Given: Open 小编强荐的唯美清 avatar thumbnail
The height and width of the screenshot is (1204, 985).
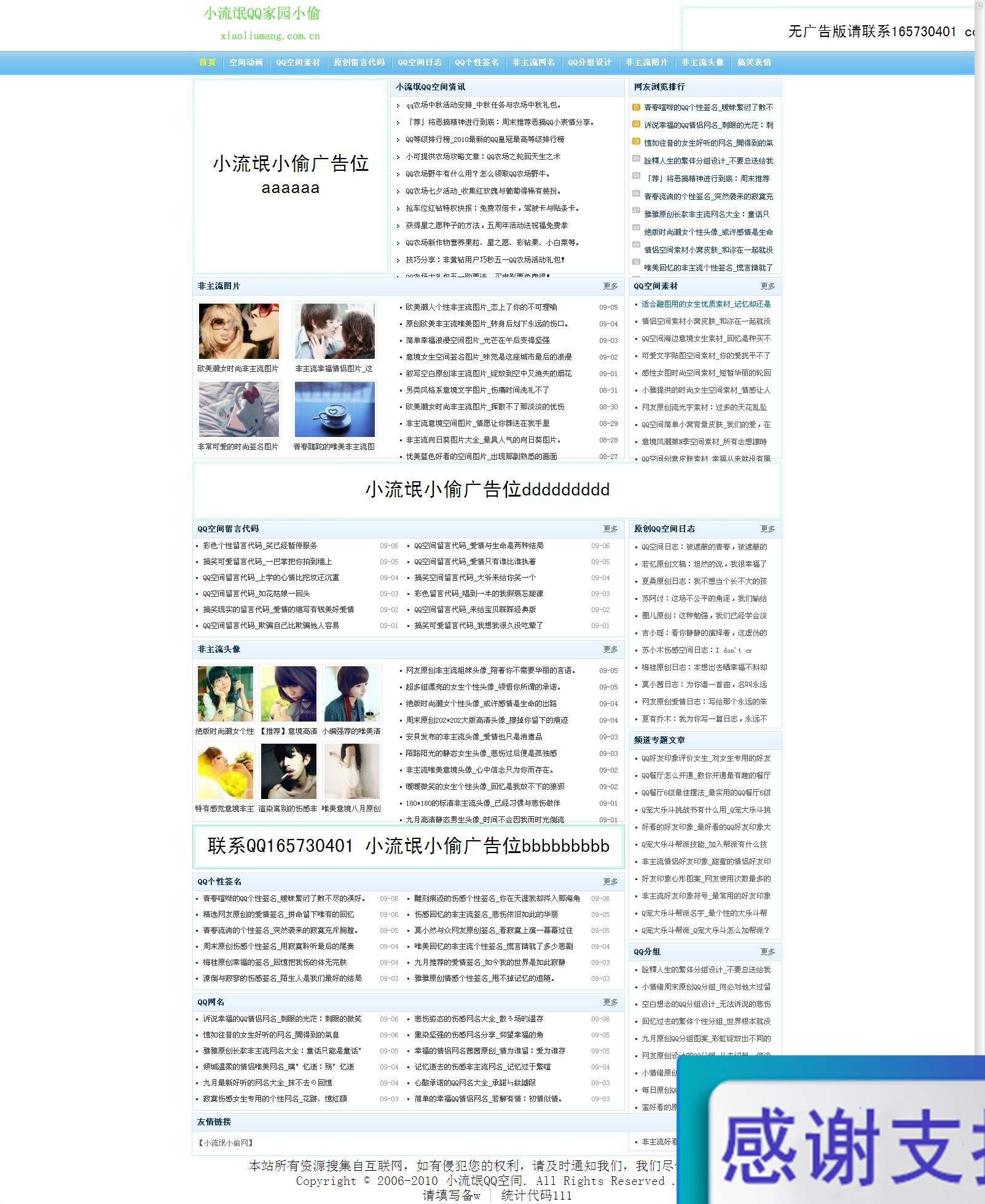Looking at the screenshot, I should pos(352,694).
